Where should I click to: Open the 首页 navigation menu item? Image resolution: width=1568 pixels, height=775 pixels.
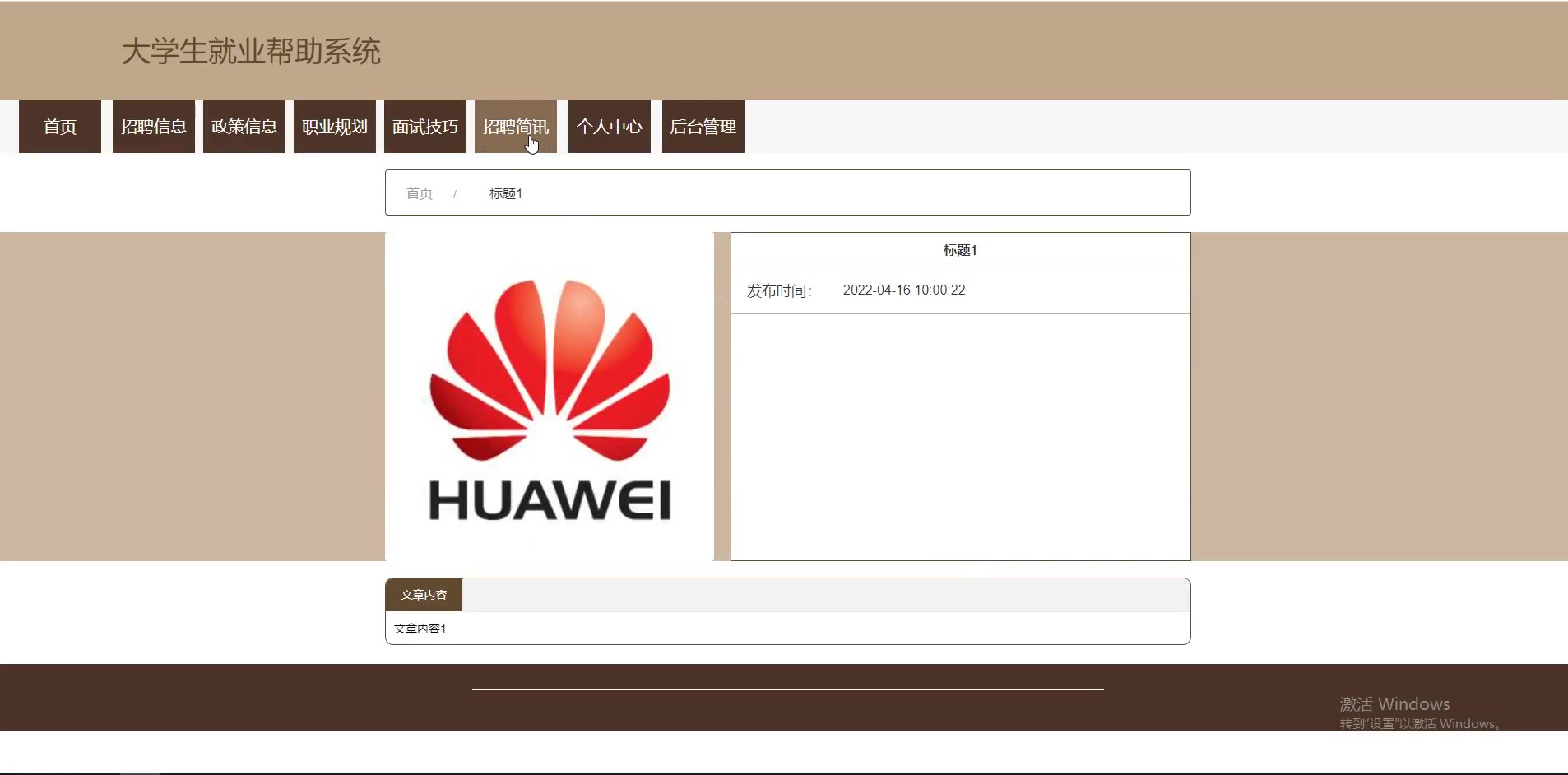click(x=60, y=127)
